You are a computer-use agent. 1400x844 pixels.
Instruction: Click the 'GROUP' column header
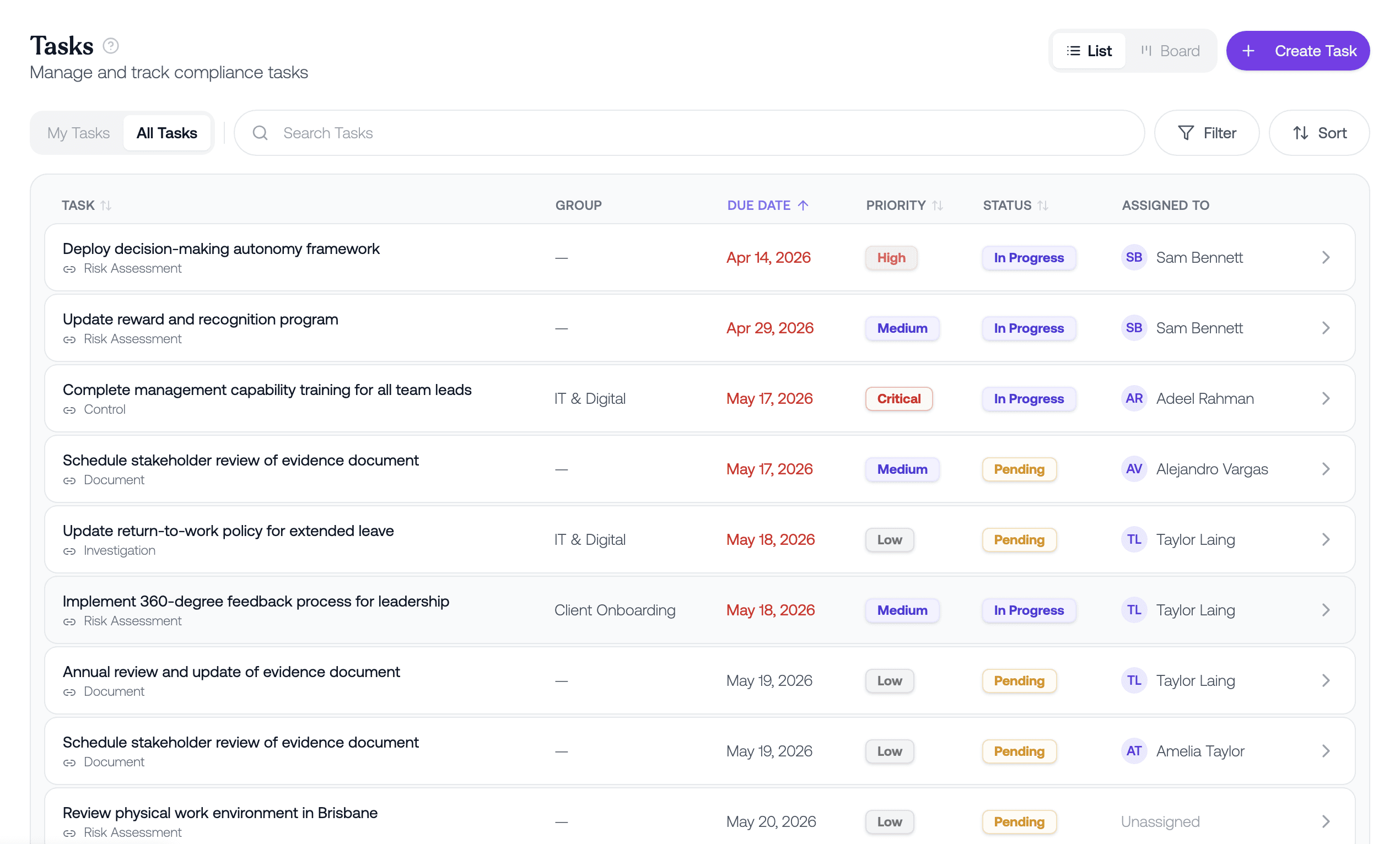coord(578,205)
